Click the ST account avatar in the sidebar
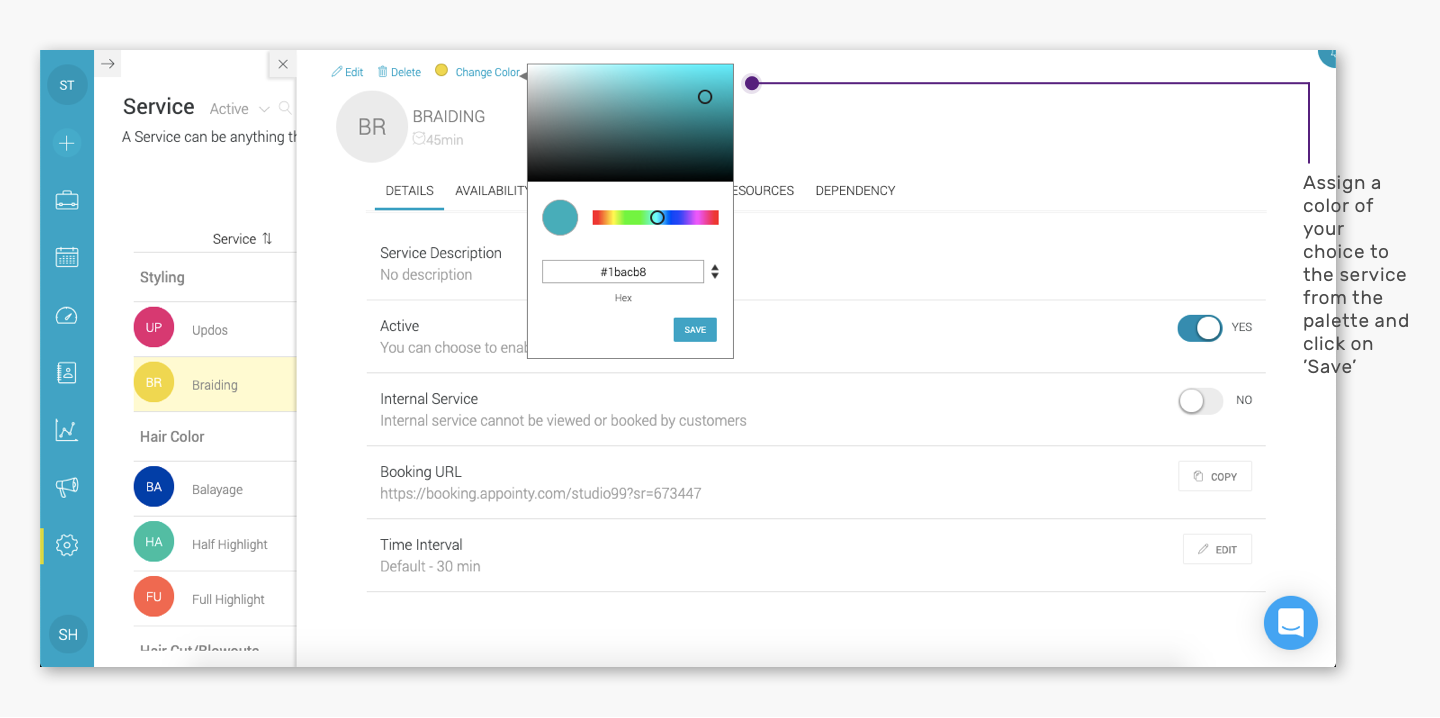Viewport: 1440px width, 718px height. tap(67, 85)
